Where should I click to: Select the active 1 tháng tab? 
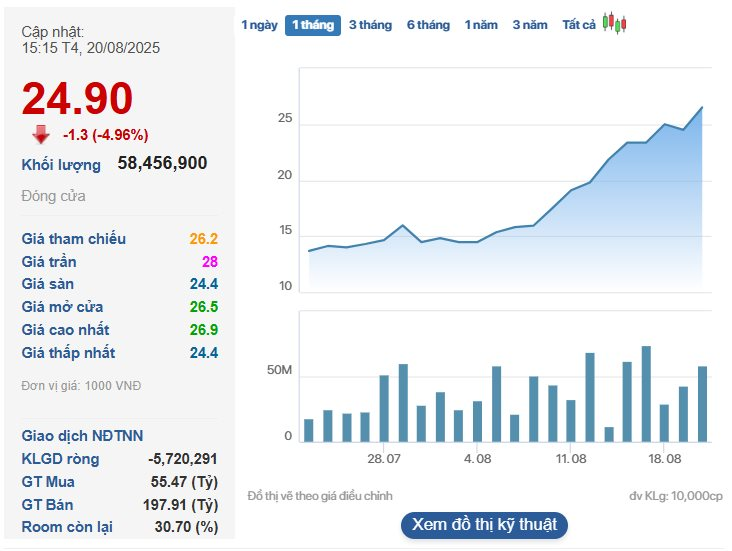pos(312,25)
